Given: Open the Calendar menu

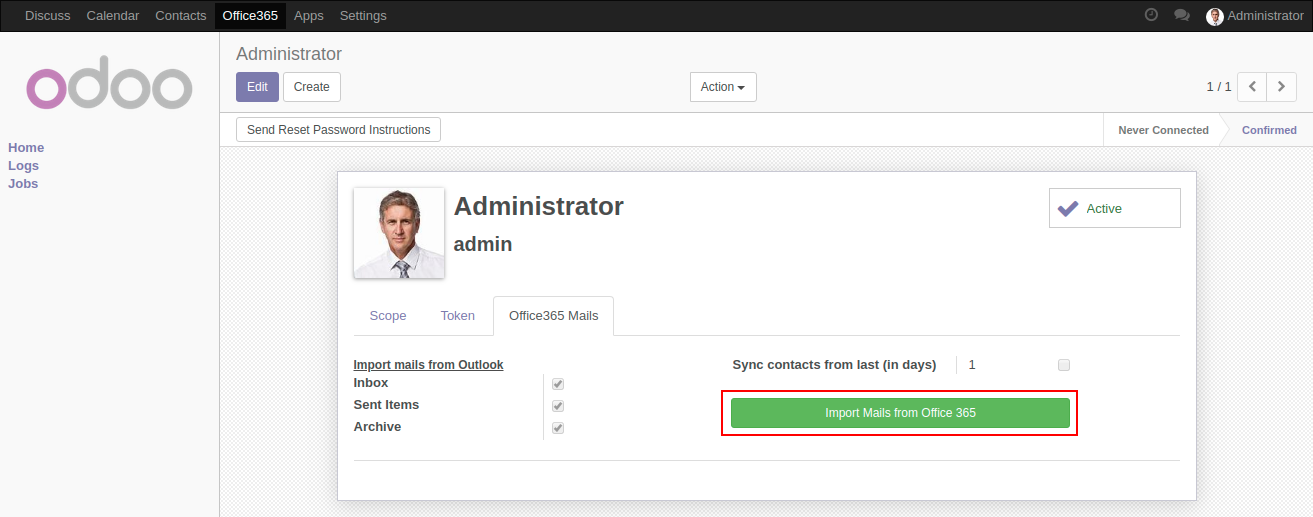Looking at the screenshot, I should point(113,16).
